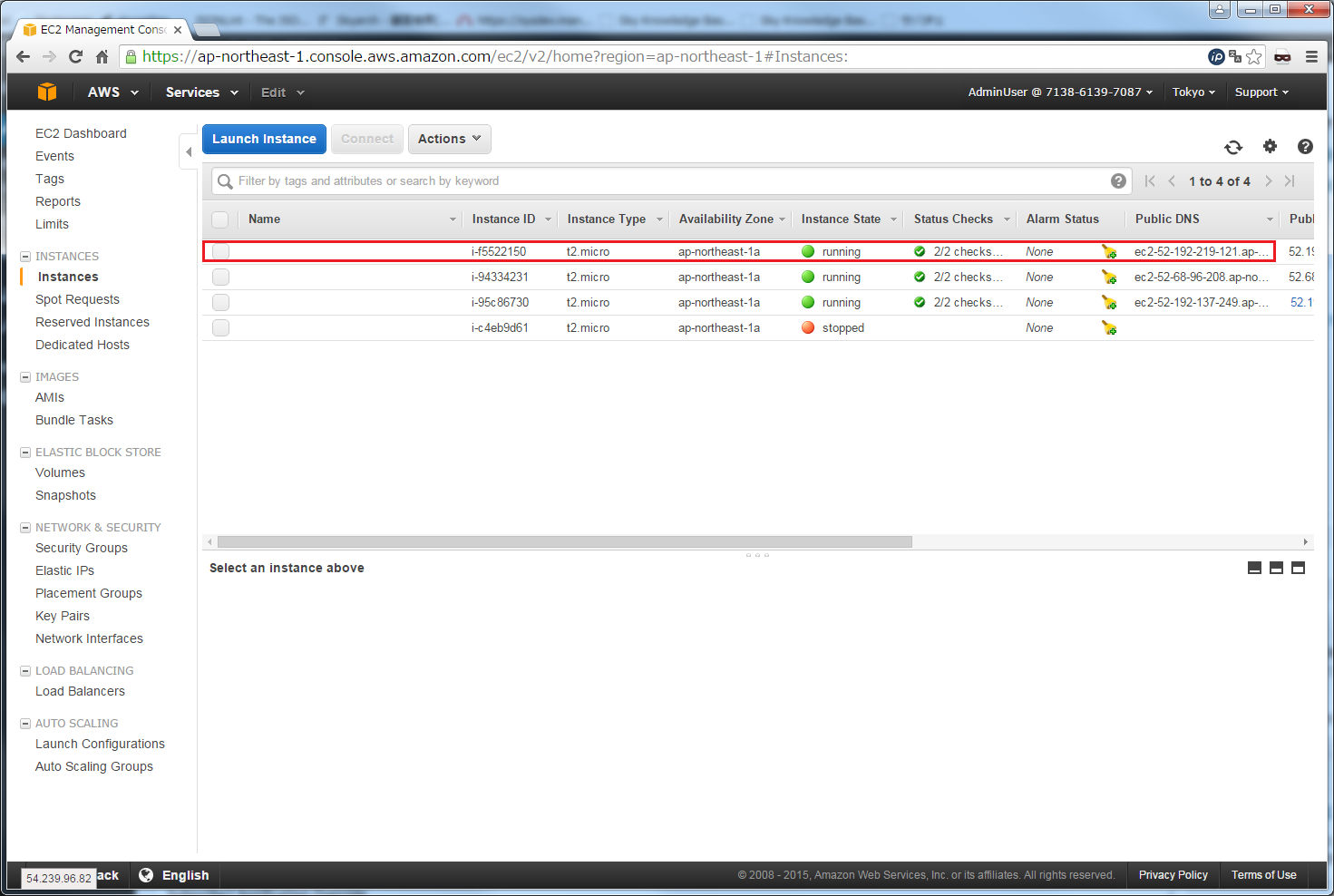Screen dimensions: 1334x896
Task: Open EC2 Dashboard in sidebar
Action: click(x=81, y=133)
